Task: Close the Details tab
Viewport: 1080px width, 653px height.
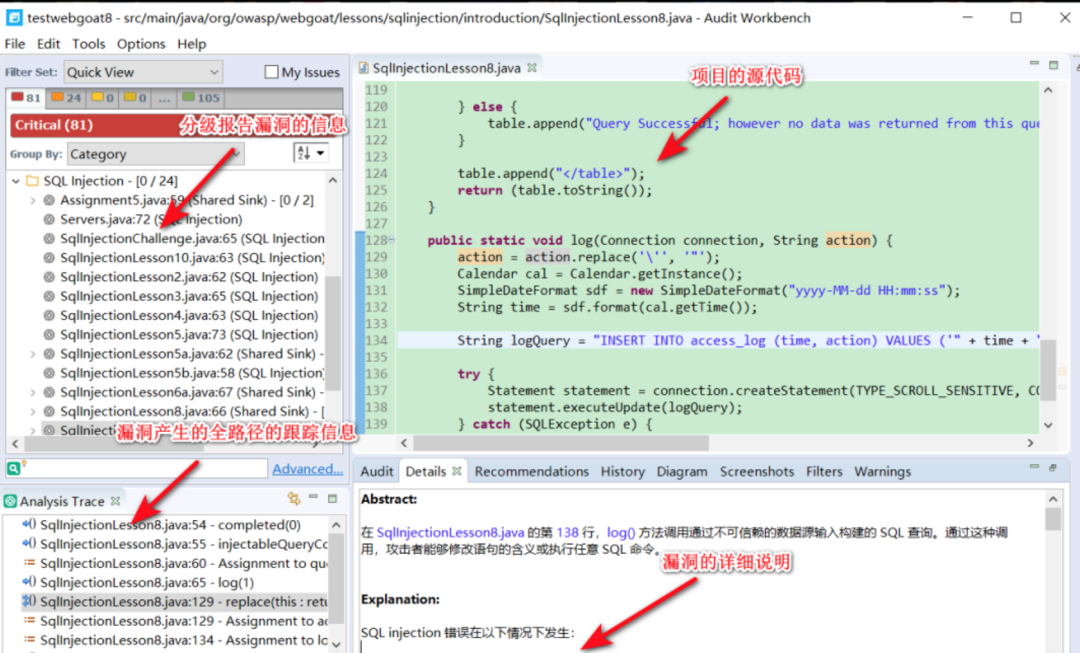Action: [457, 471]
